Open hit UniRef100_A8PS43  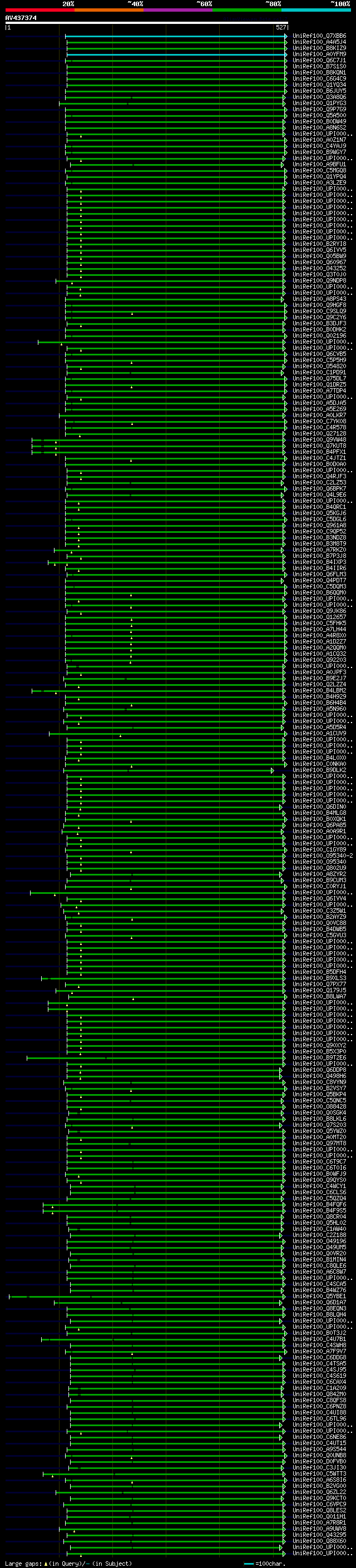click(319, 299)
